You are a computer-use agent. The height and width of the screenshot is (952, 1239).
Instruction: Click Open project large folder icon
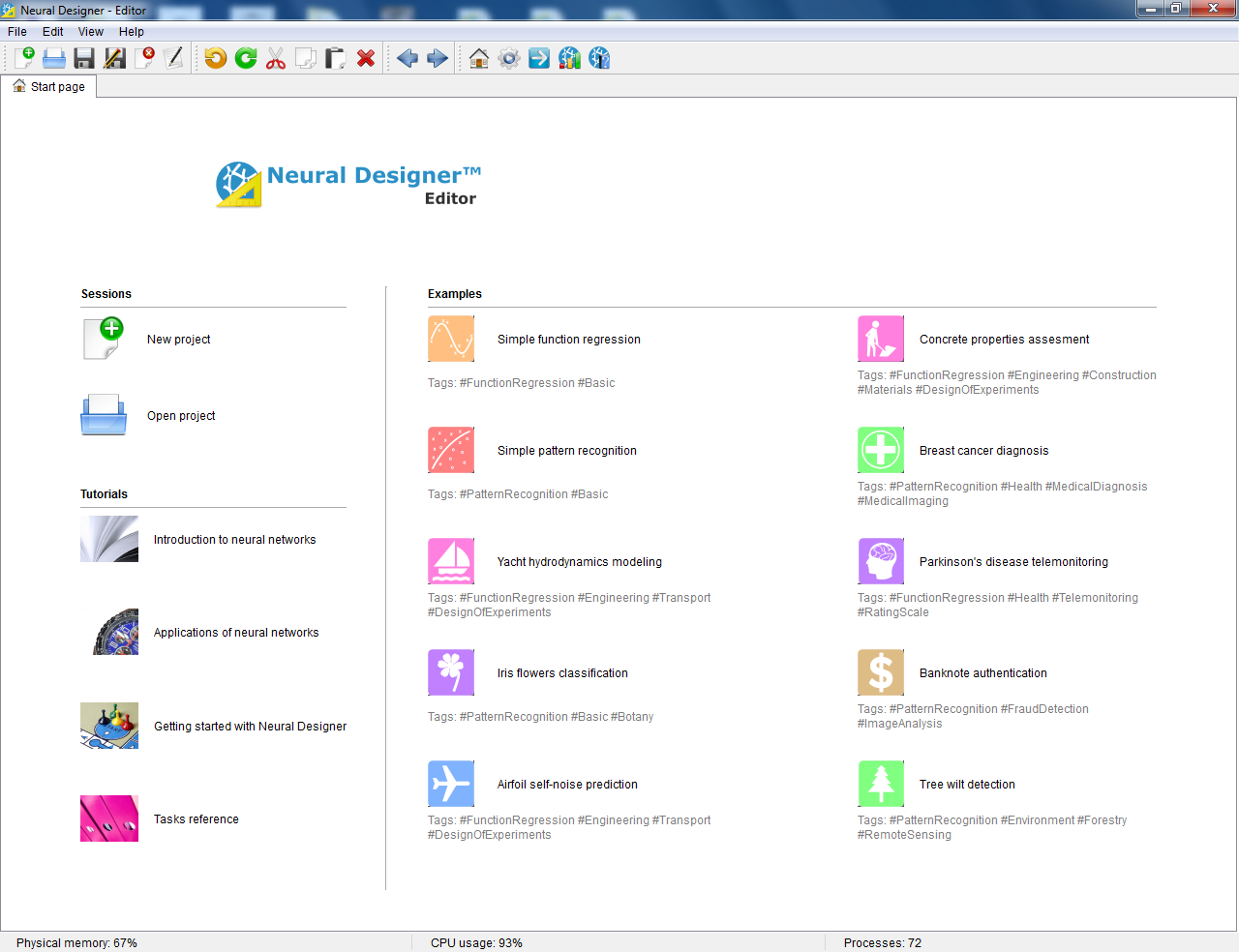click(x=104, y=415)
